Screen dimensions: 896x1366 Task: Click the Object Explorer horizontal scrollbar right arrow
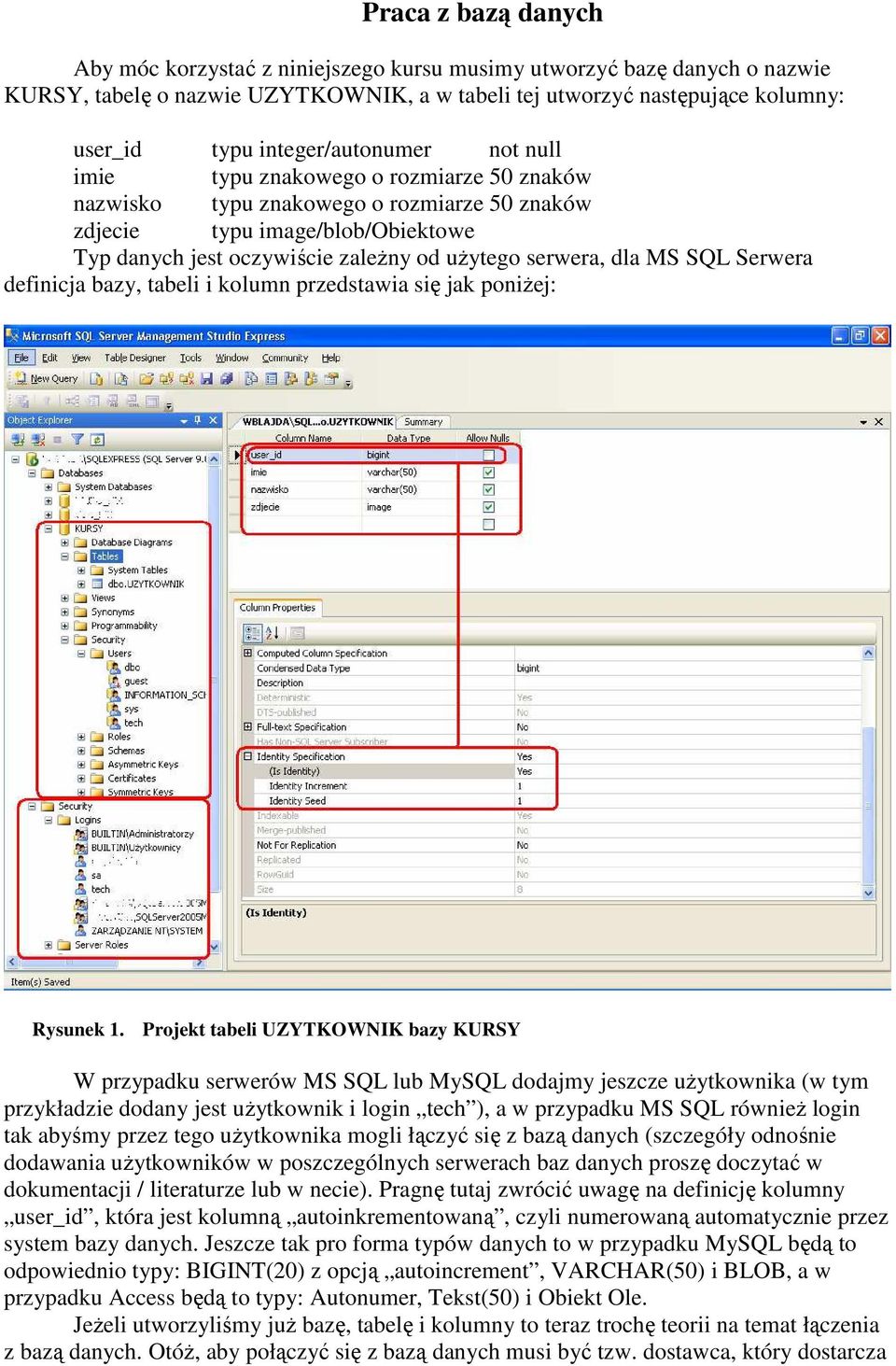pos(200,963)
